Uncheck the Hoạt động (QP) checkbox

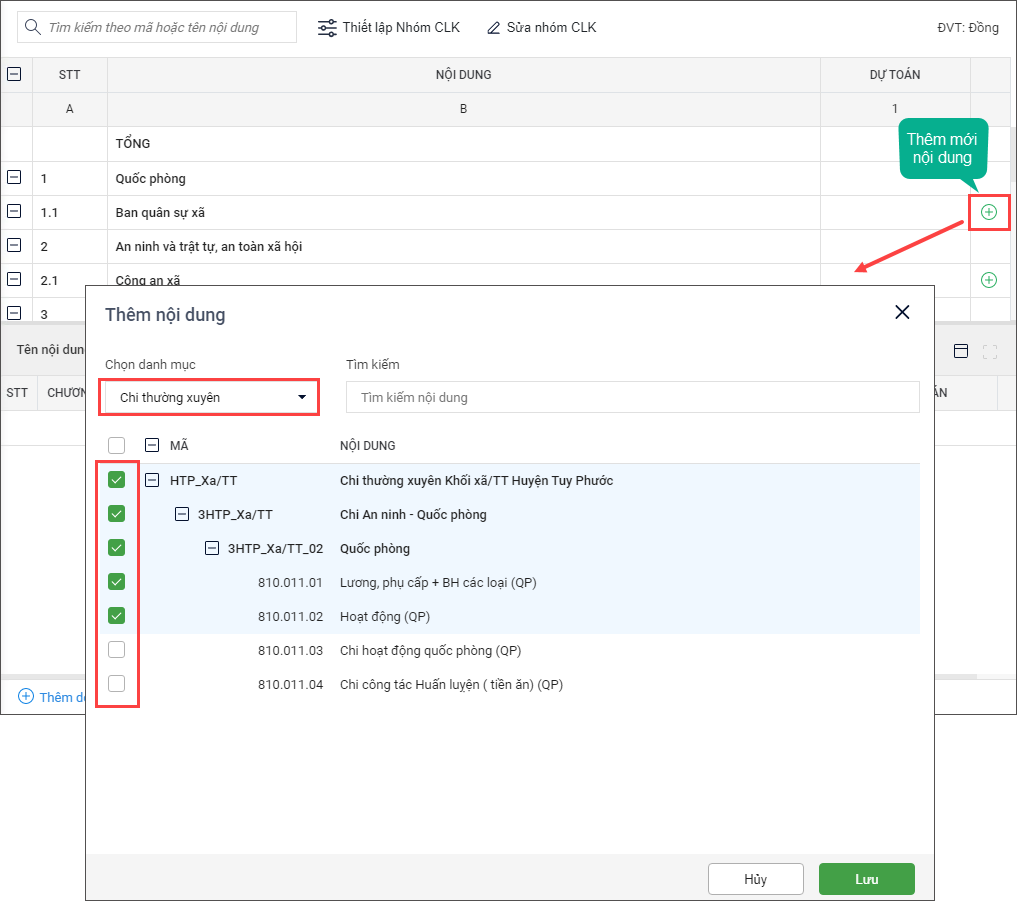(117, 616)
